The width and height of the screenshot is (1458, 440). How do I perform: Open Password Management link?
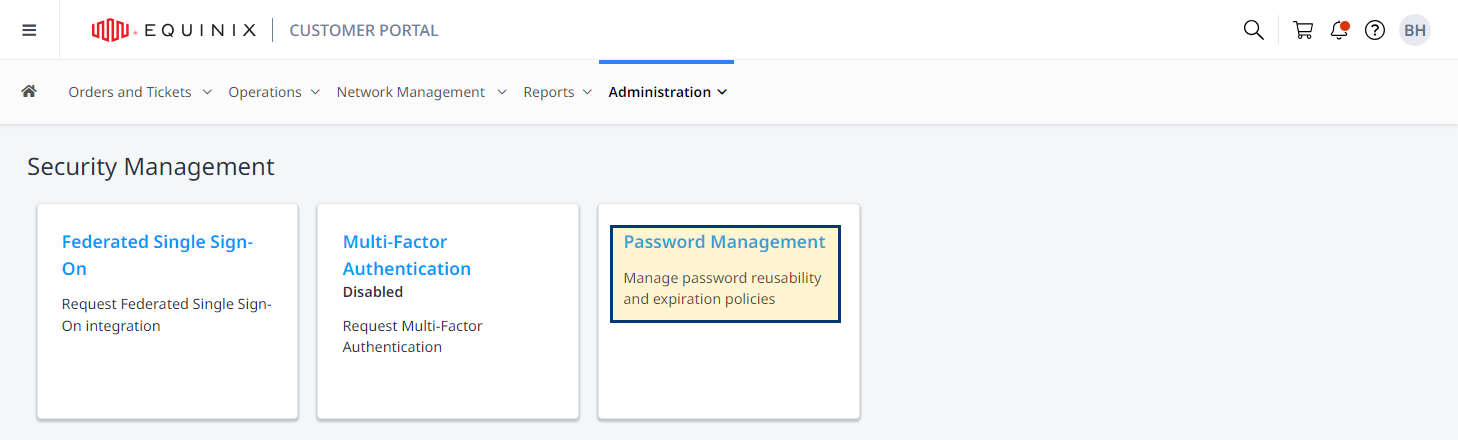[x=724, y=242]
